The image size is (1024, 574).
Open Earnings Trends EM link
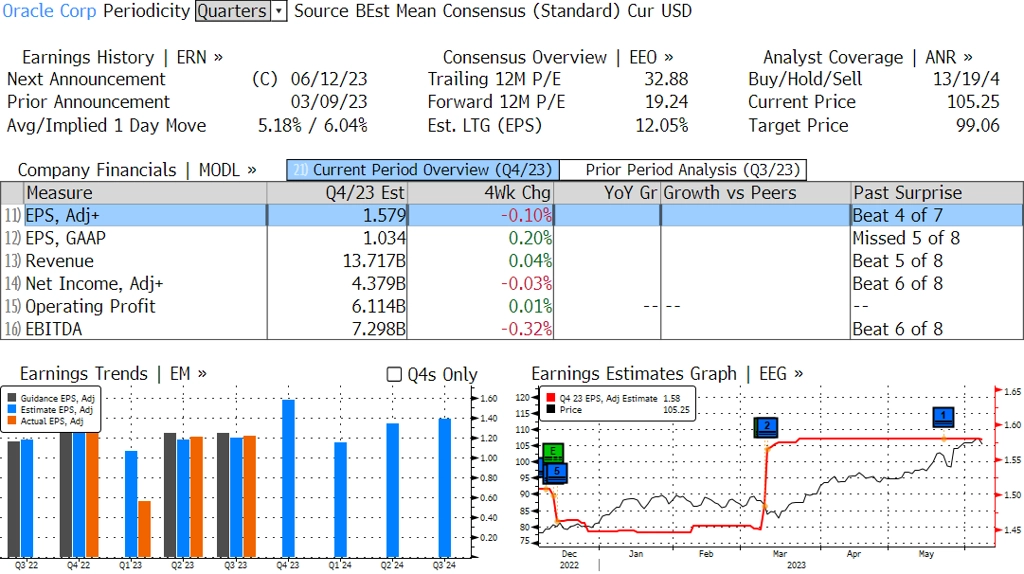pos(113,374)
